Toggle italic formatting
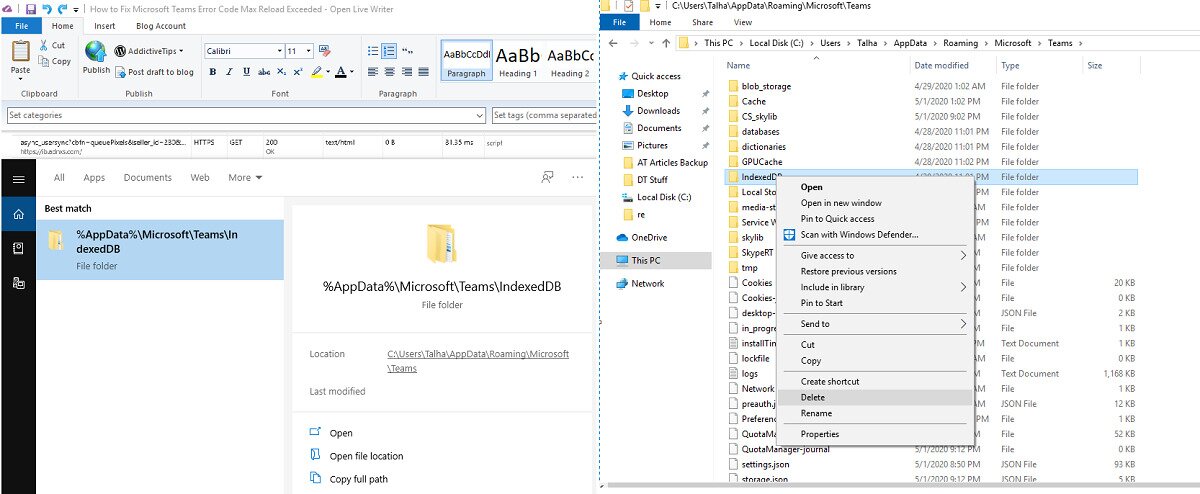The width and height of the screenshot is (1200, 494). [x=229, y=72]
